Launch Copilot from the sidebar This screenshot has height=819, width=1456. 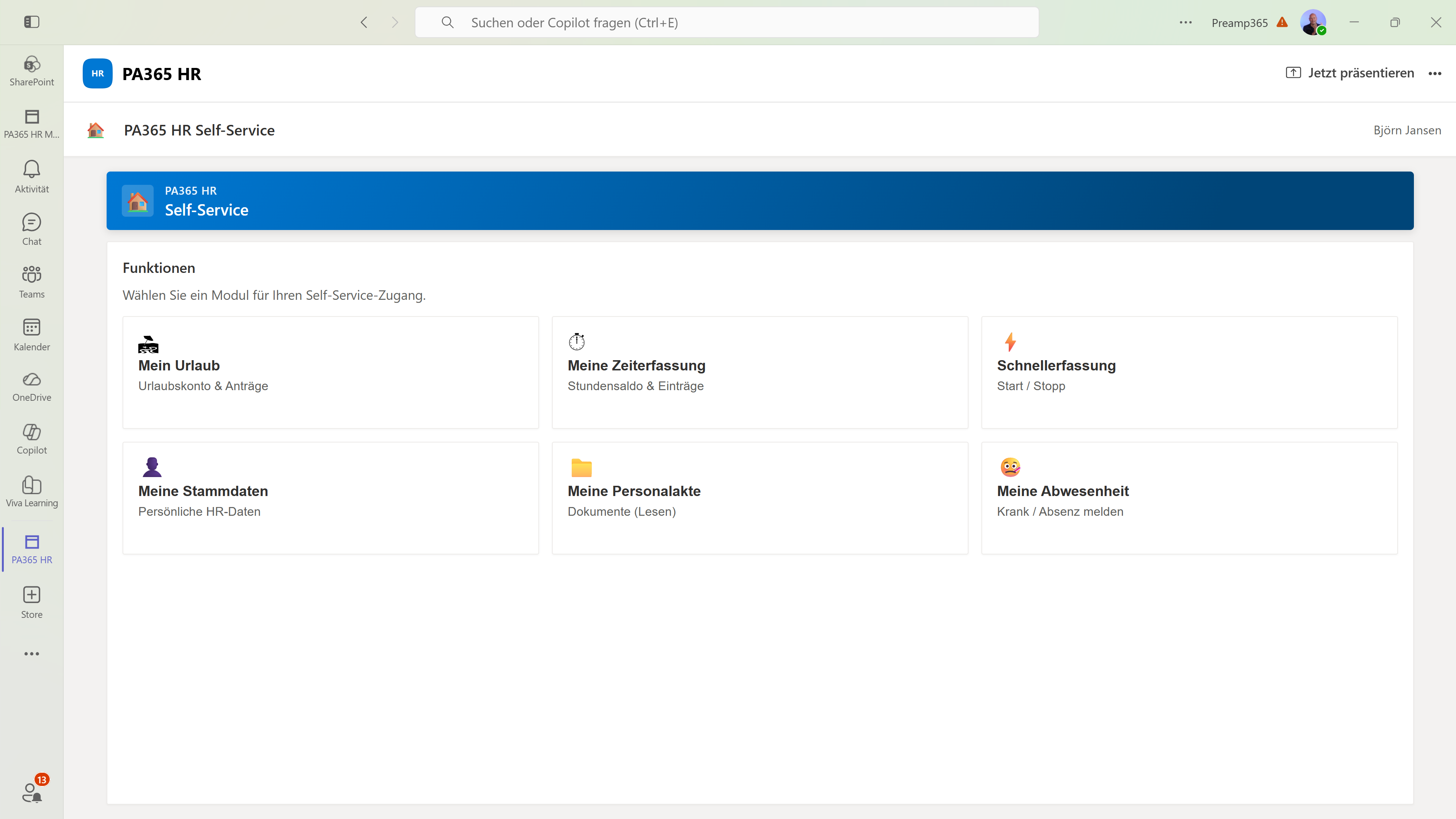pyautogui.click(x=31, y=439)
